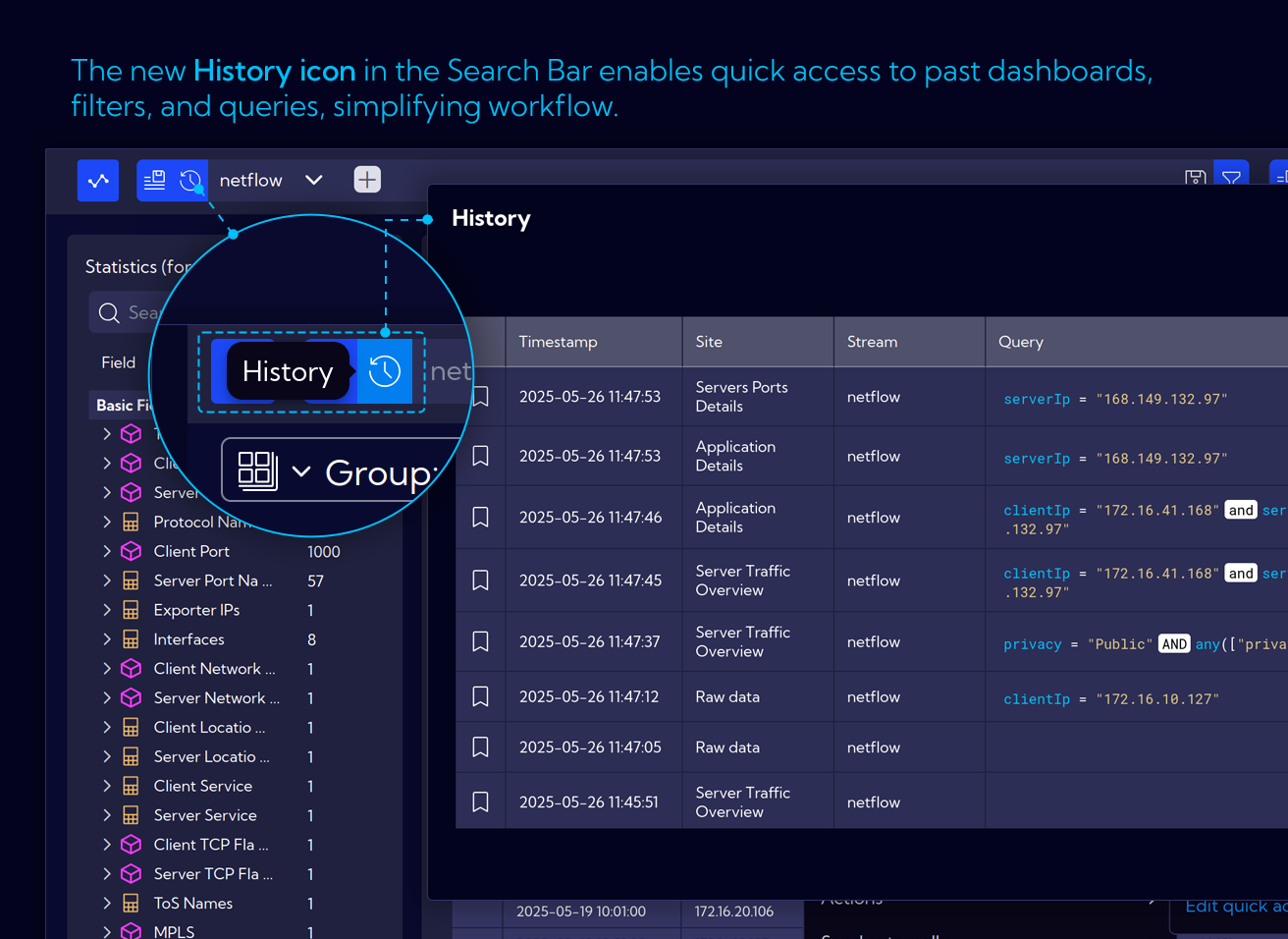1288x939 pixels.
Task: Expand the Server Port Na... field
Action: click(x=107, y=580)
